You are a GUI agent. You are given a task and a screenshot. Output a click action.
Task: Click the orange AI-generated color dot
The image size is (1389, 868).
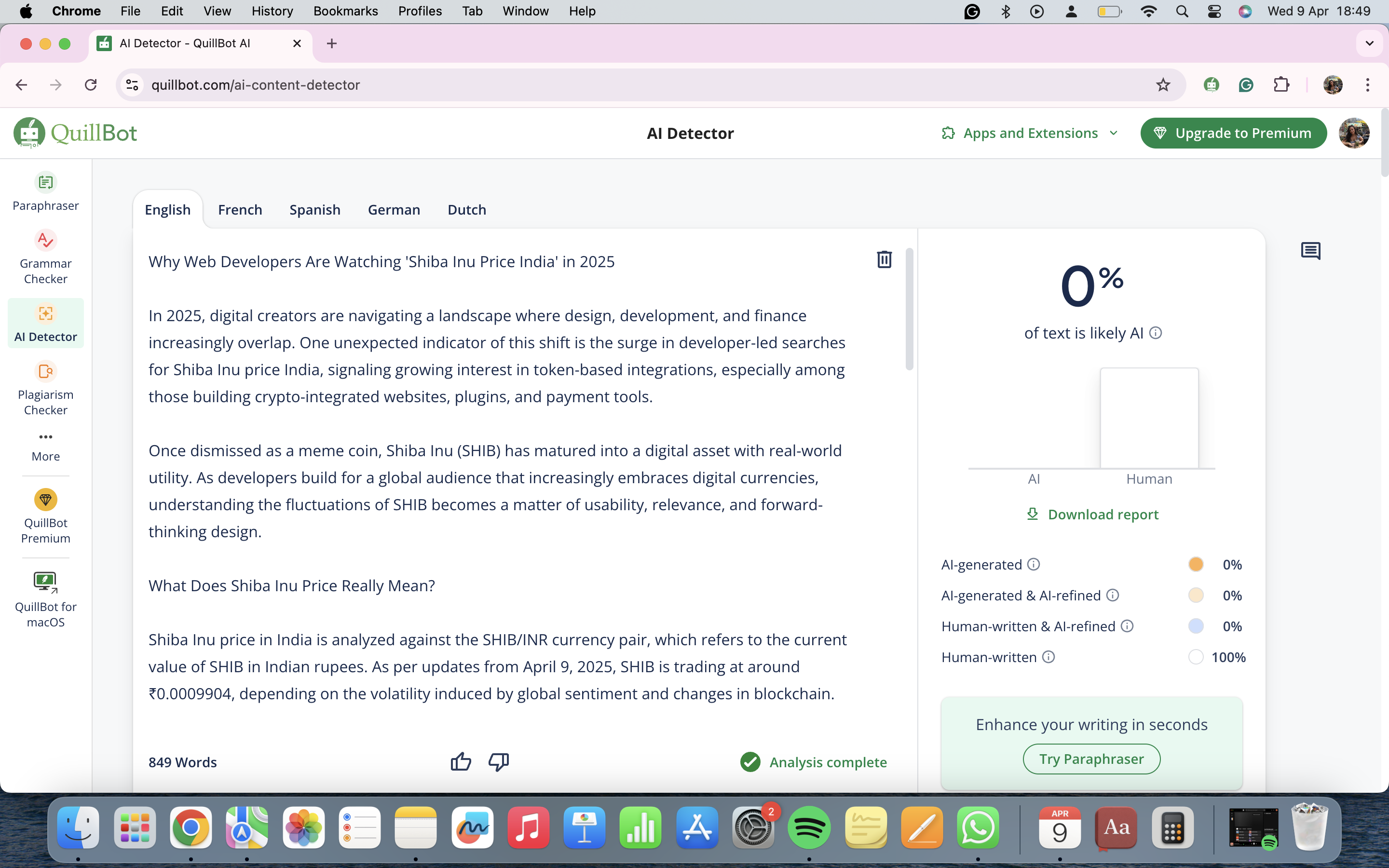point(1196,564)
